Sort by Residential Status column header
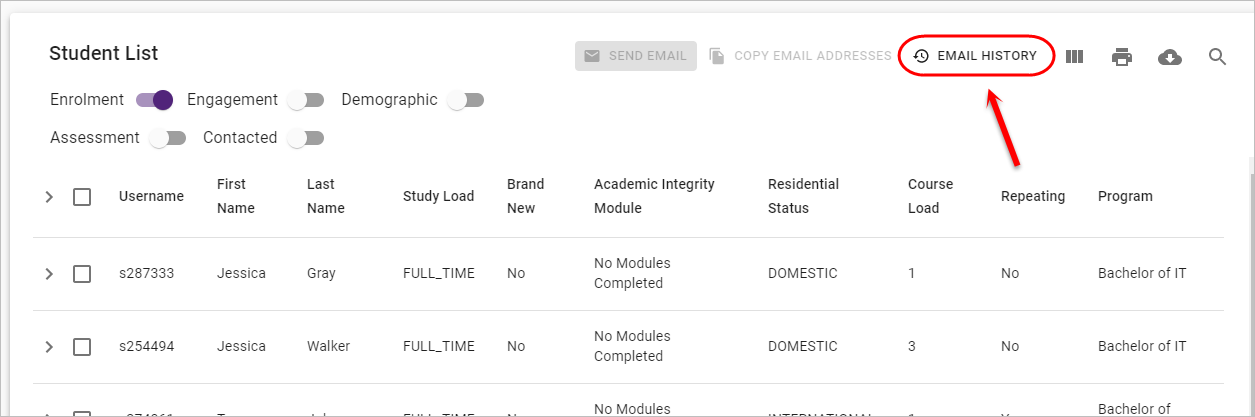Image resolution: width=1255 pixels, height=417 pixels. point(803,196)
